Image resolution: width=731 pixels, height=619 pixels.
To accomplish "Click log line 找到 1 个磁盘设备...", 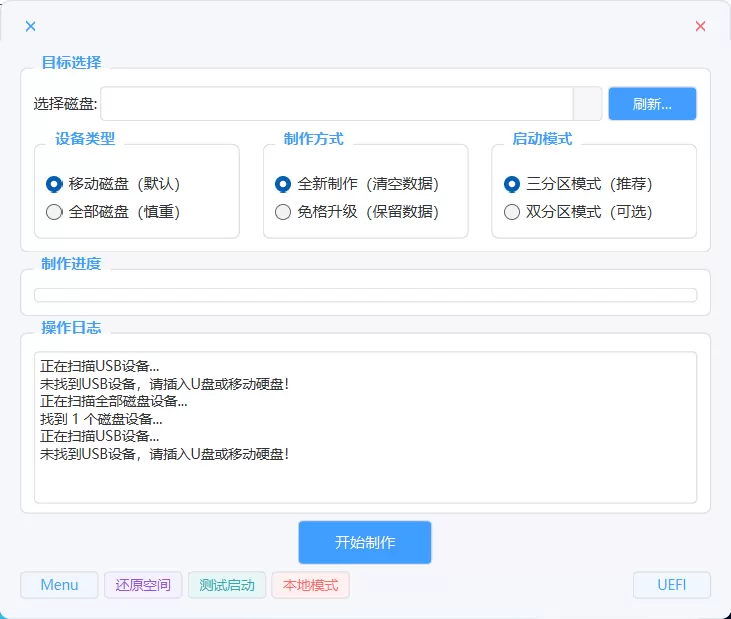I will tap(101, 419).
